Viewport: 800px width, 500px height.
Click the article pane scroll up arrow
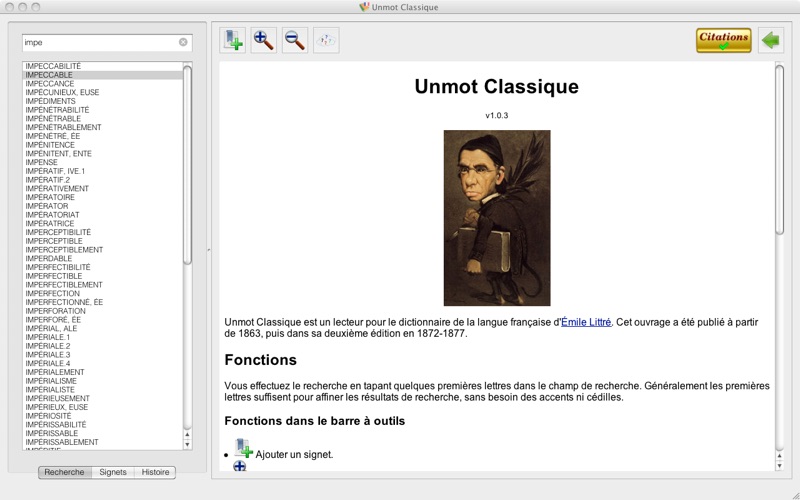click(779, 456)
